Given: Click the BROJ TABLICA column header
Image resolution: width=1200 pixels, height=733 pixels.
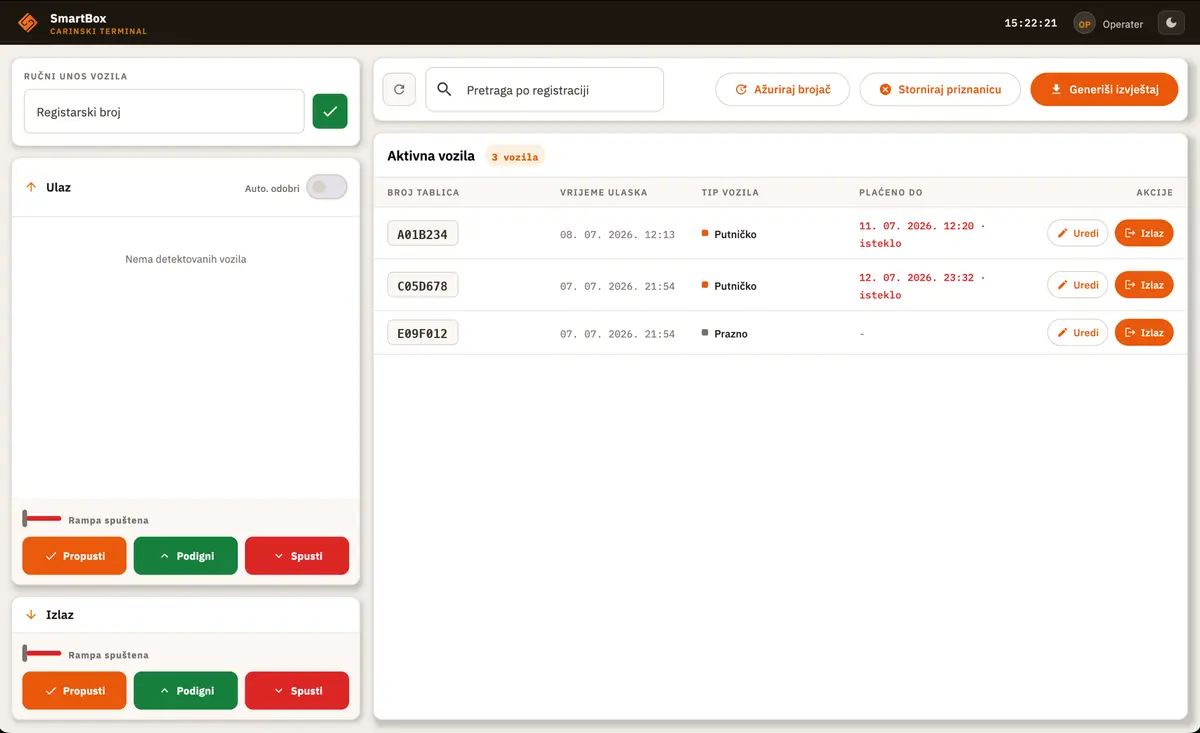Looking at the screenshot, I should click(423, 192).
